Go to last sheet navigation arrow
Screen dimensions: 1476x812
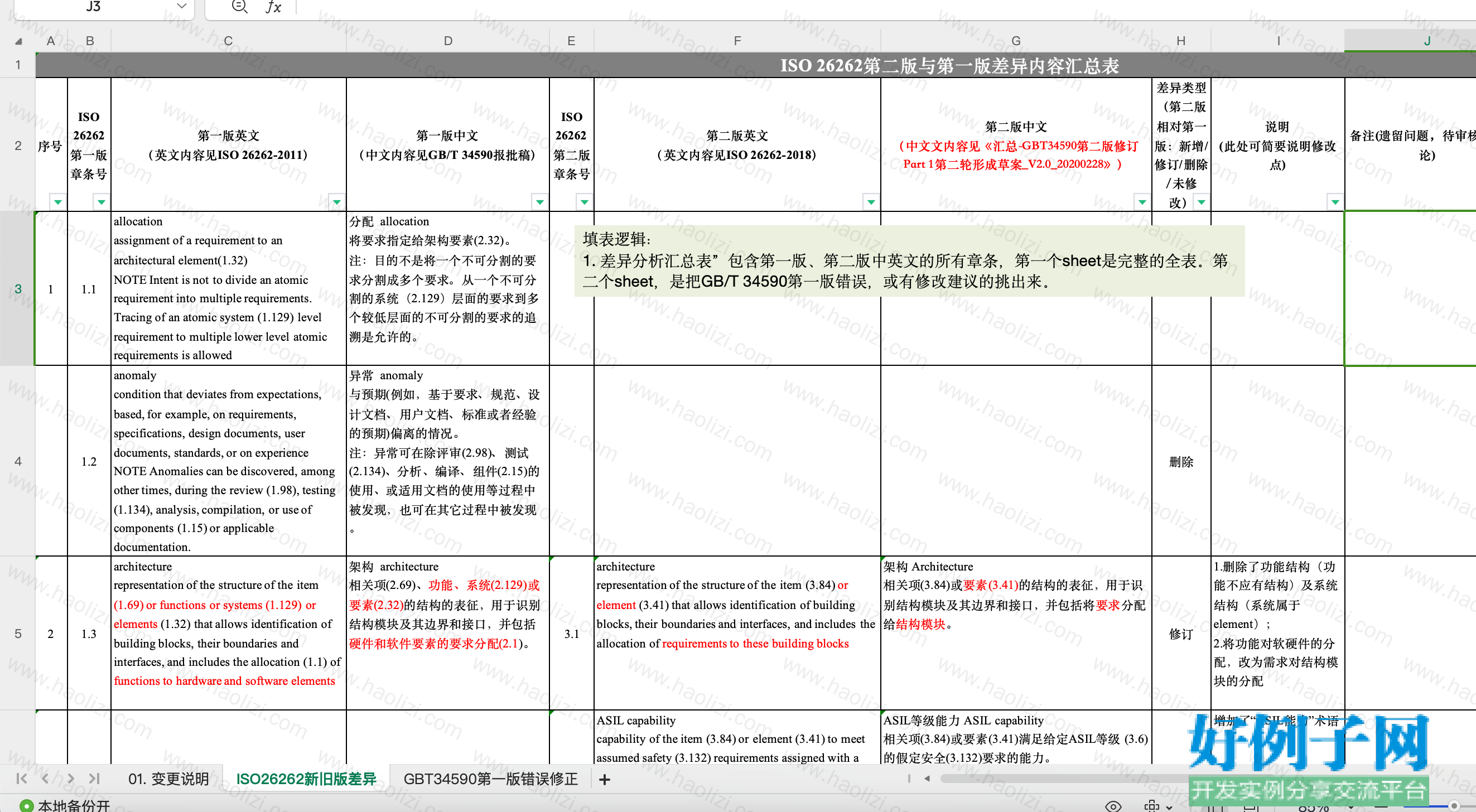[x=94, y=778]
